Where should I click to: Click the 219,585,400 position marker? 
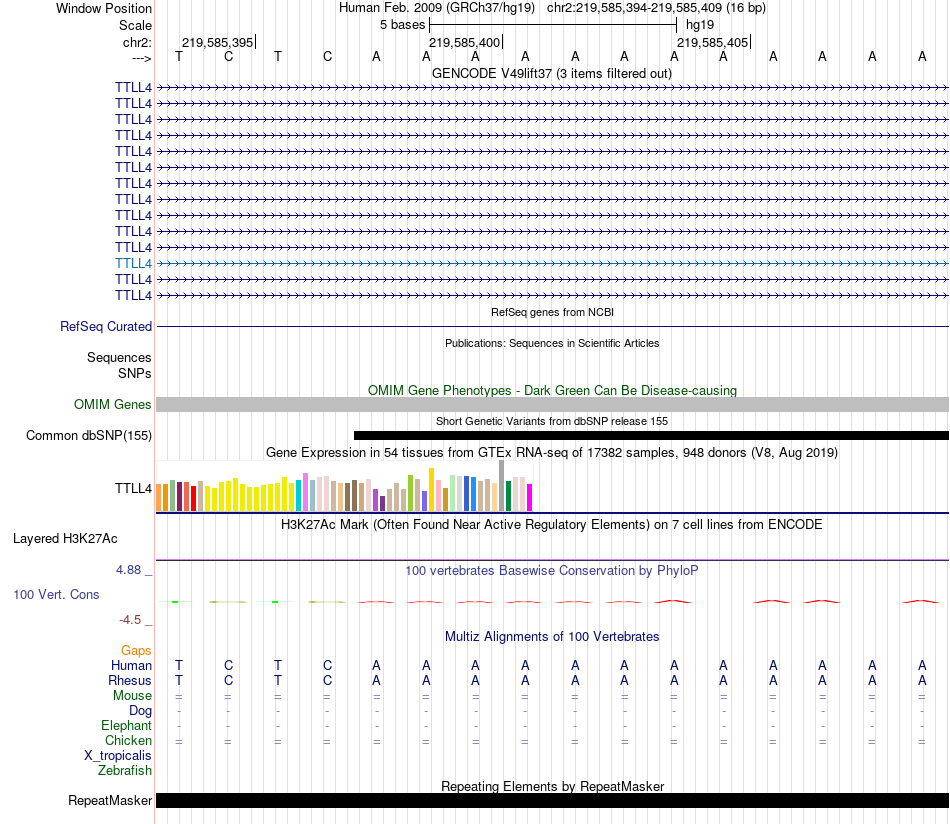click(465, 42)
